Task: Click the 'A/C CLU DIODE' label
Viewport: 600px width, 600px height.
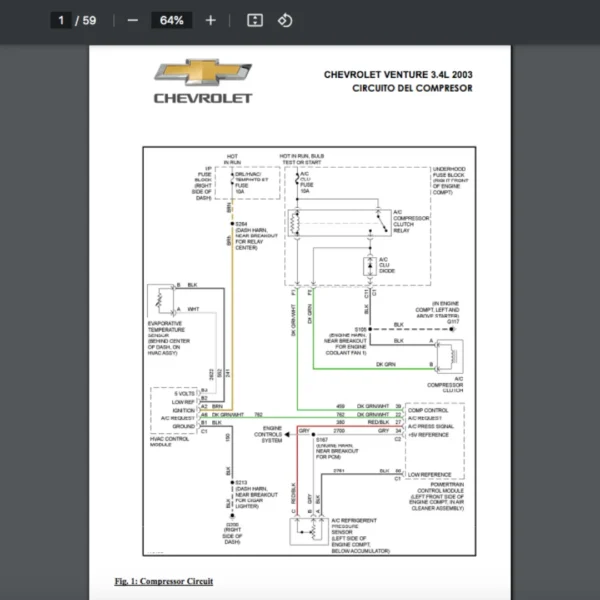Action: (386, 265)
